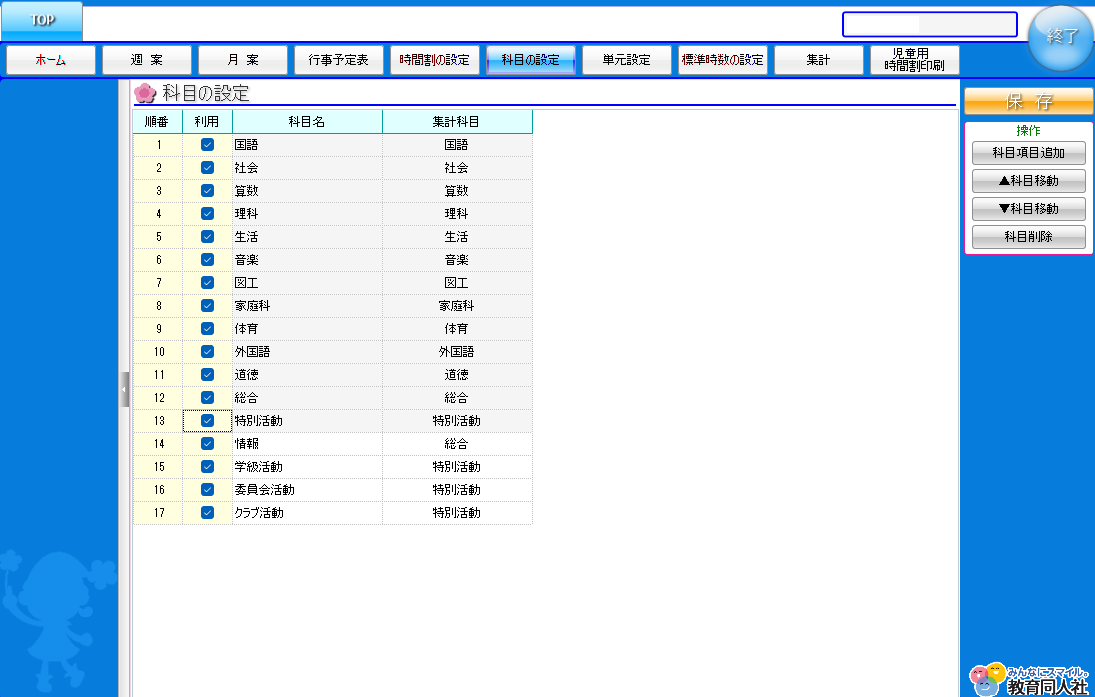The image size is (1095, 697).
Task: Toggle the 利用 checkbox for 外国語
Action: click(207, 352)
